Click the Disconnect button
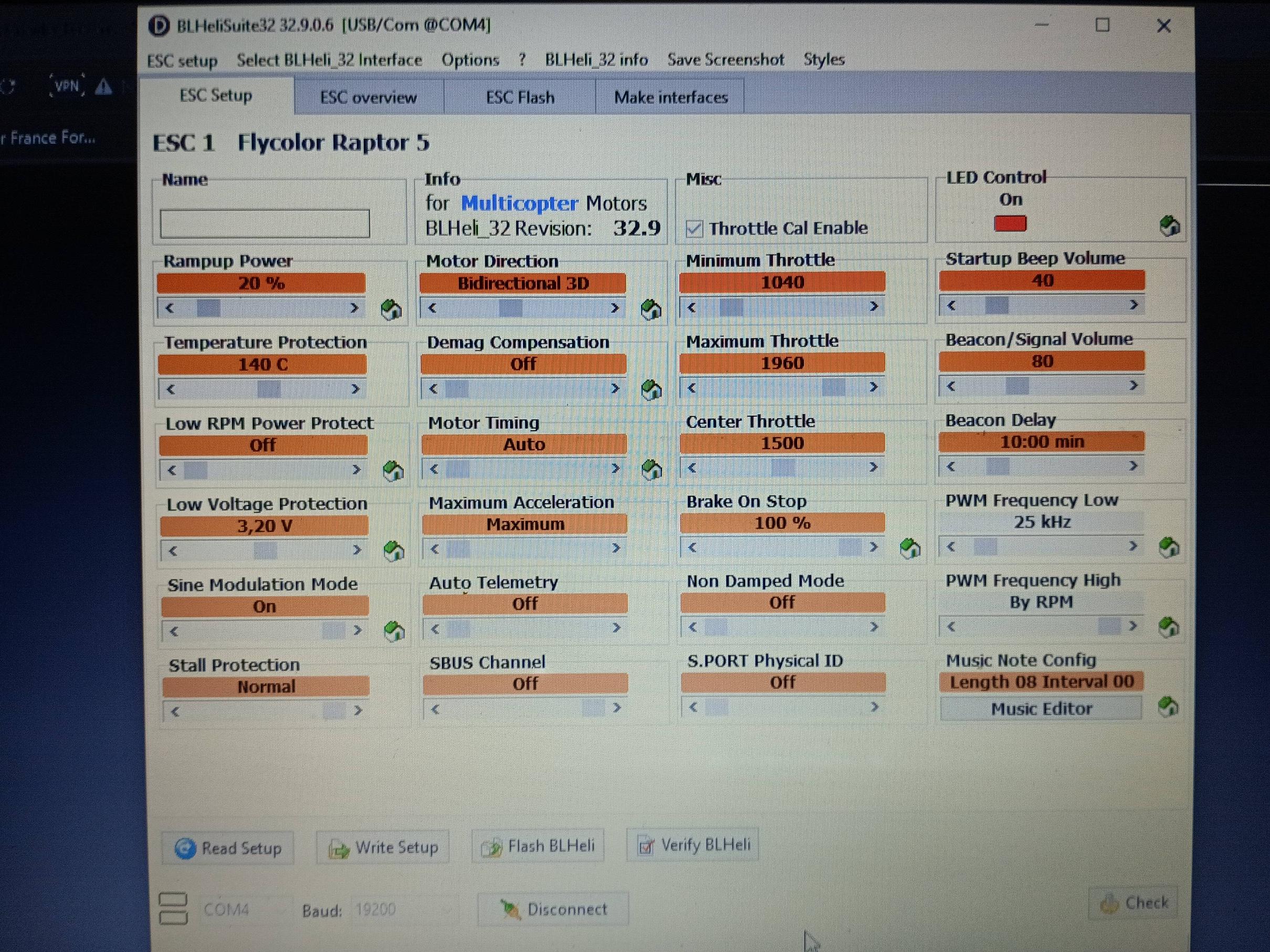Image resolution: width=1270 pixels, height=952 pixels. tap(553, 909)
